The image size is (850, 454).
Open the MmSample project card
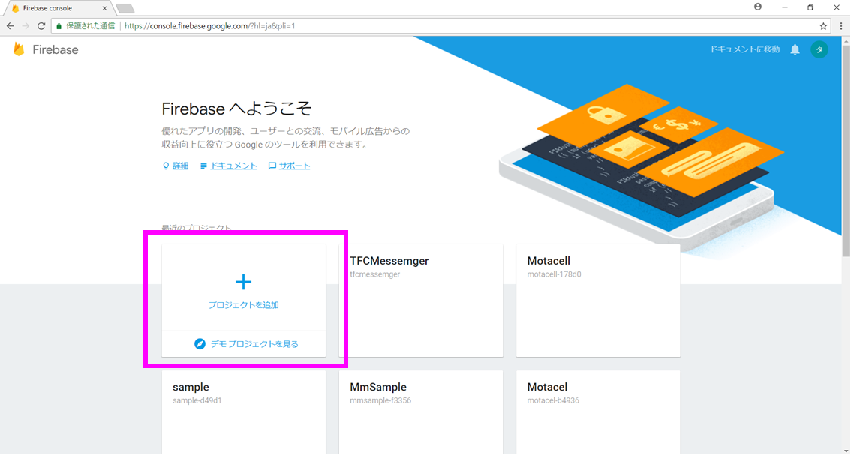click(x=421, y=412)
